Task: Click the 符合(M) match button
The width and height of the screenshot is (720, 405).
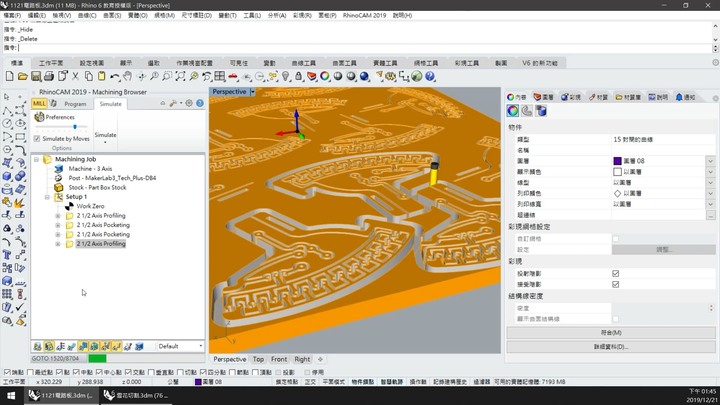Action: (x=611, y=332)
